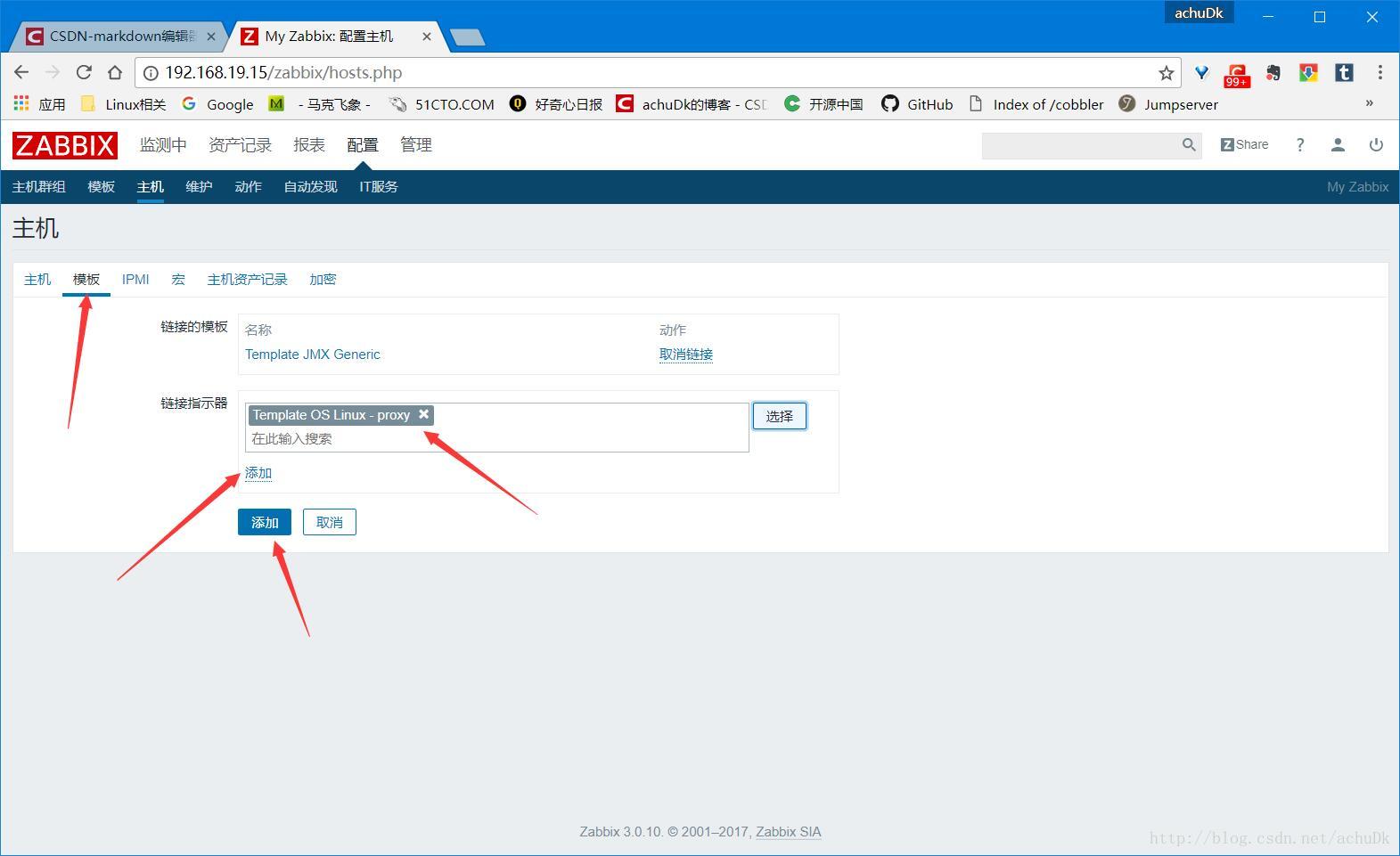
Task: Remove Template OS Linux - proxy tag
Action: pos(424,414)
